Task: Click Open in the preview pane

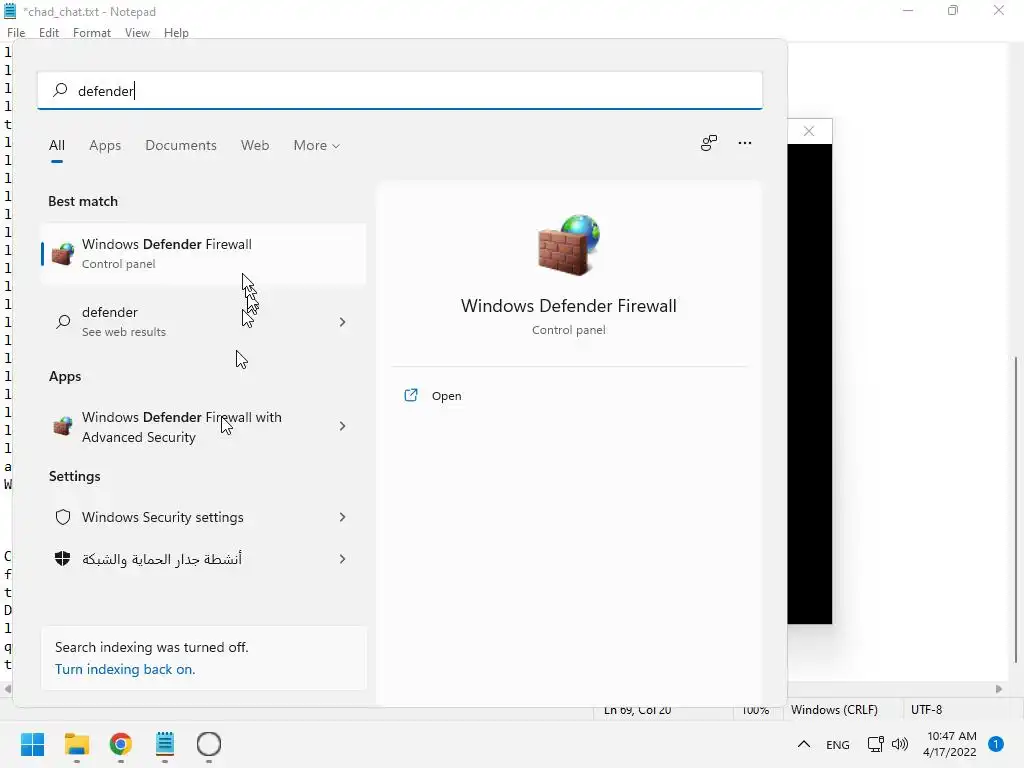Action: click(447, 396)
